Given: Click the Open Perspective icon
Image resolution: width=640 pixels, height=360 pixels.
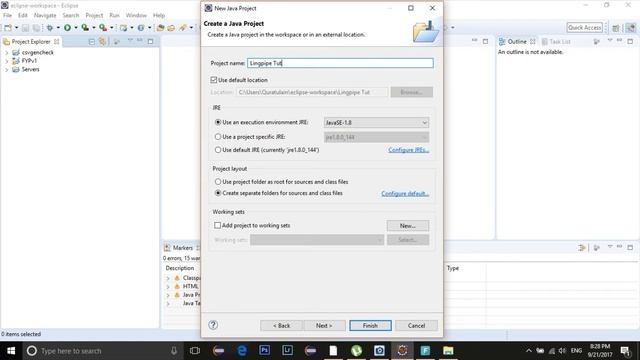Looking at the screenshot, I should (x=616, y=28).
